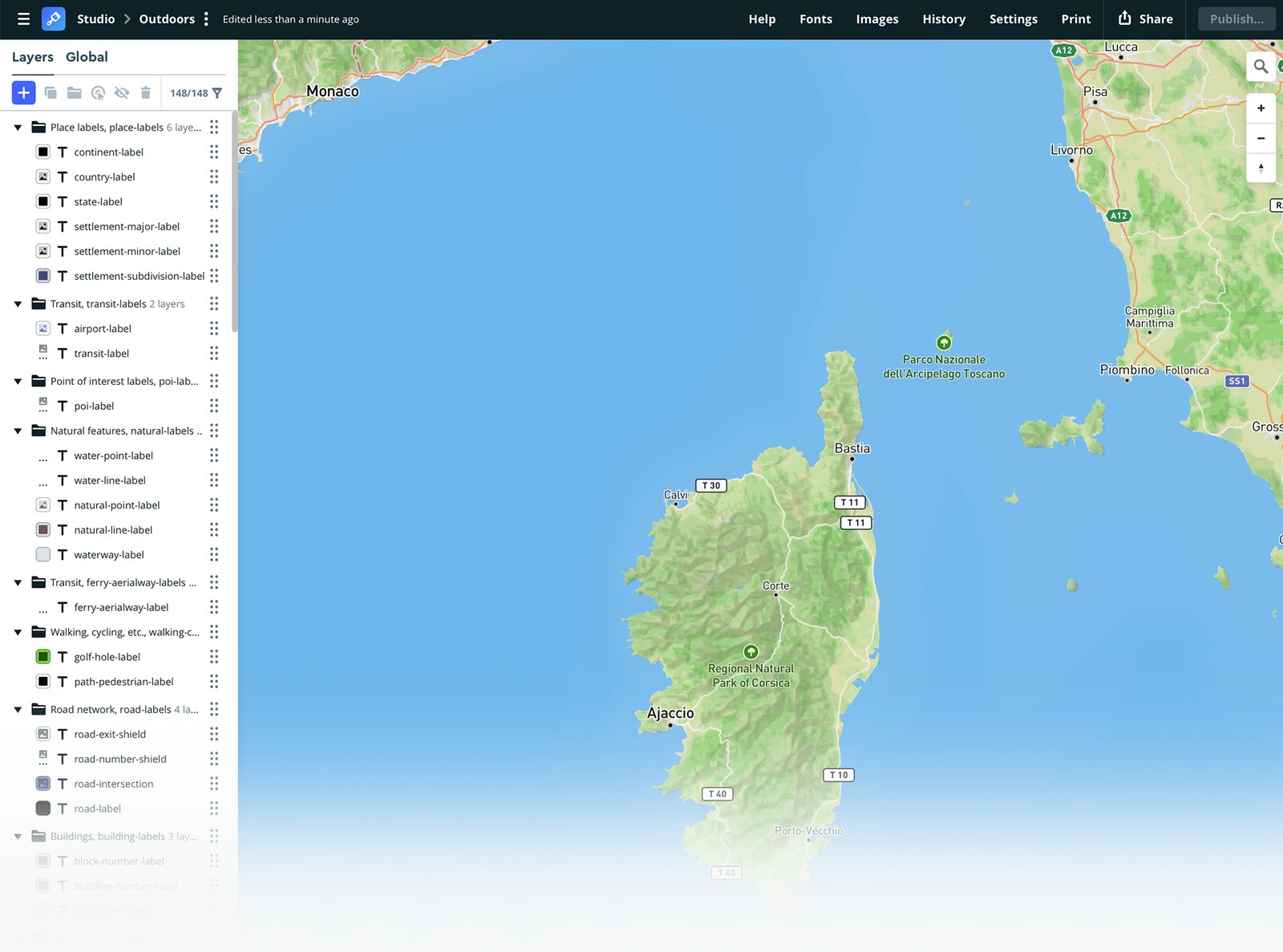This screenshot has width=1283, height=952.
Task: Click the layers panel scrollbar
Action: (x=234, y=222)
